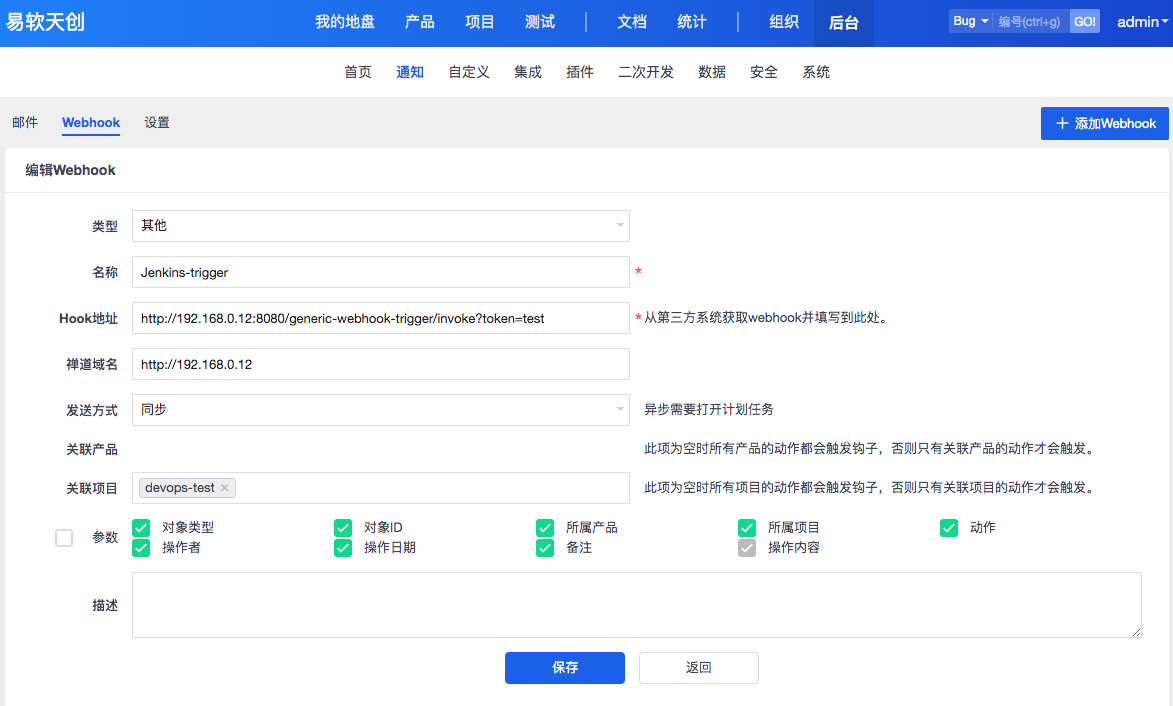Screen dimensions: 1173x706
Task: Open the 发送方式 dropdown
Action: pyautogui.click(x=380, y=410)
